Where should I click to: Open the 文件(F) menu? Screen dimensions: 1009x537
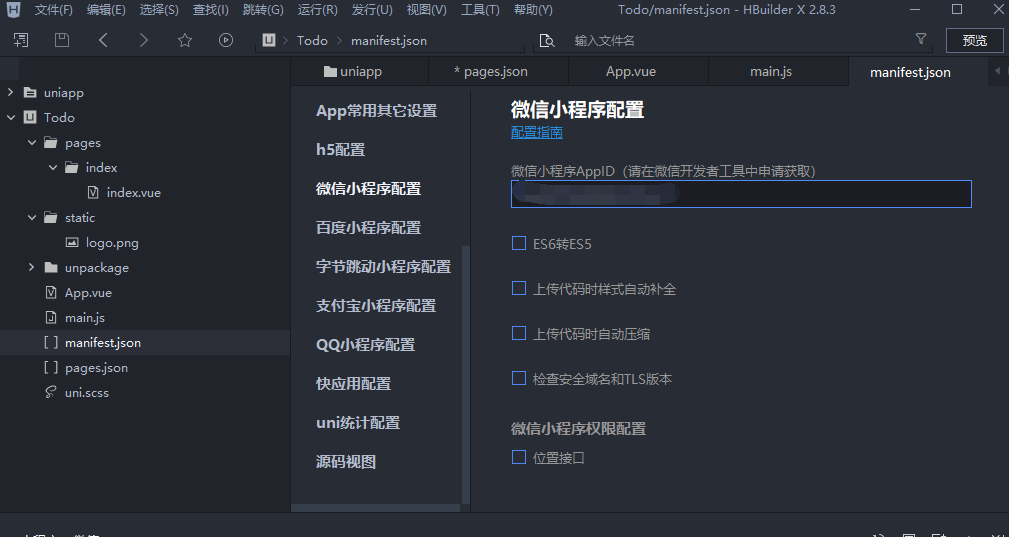(53, 10)
